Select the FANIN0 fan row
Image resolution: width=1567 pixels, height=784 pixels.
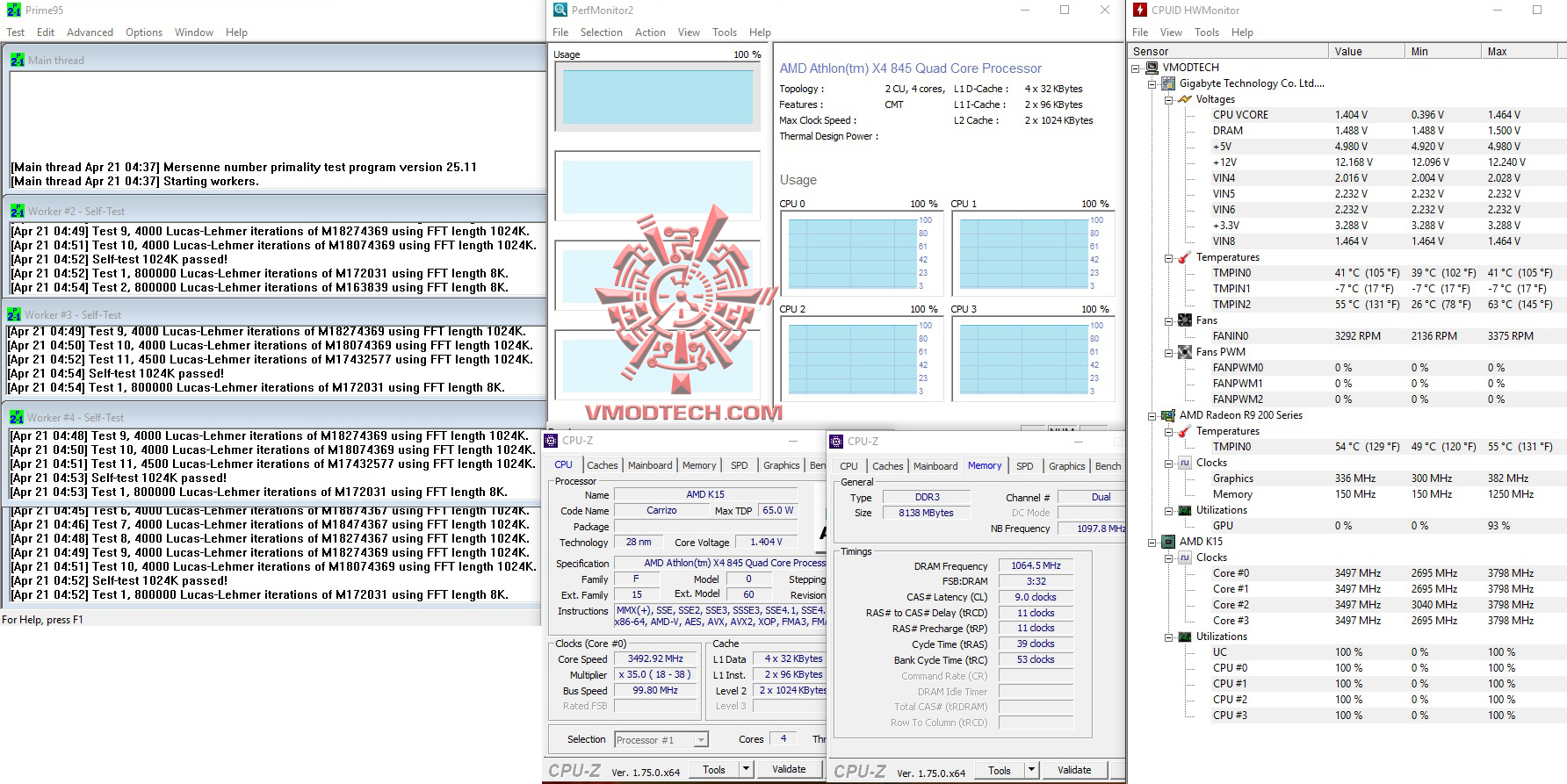pos(1348,336)
